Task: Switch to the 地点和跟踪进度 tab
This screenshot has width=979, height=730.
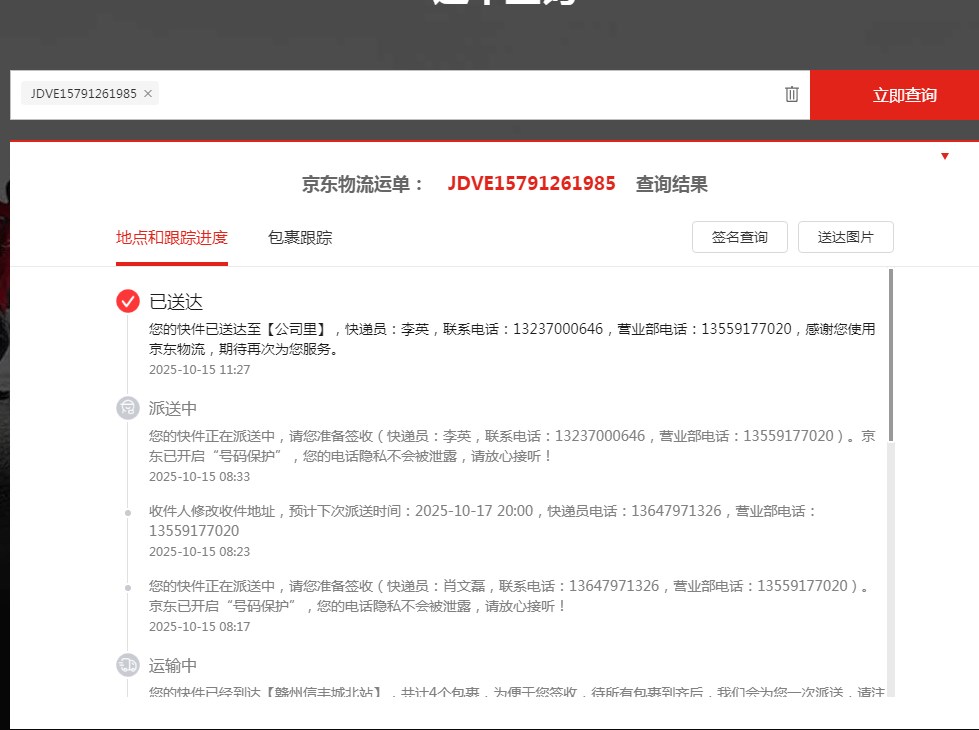Action: coord(172,238)
